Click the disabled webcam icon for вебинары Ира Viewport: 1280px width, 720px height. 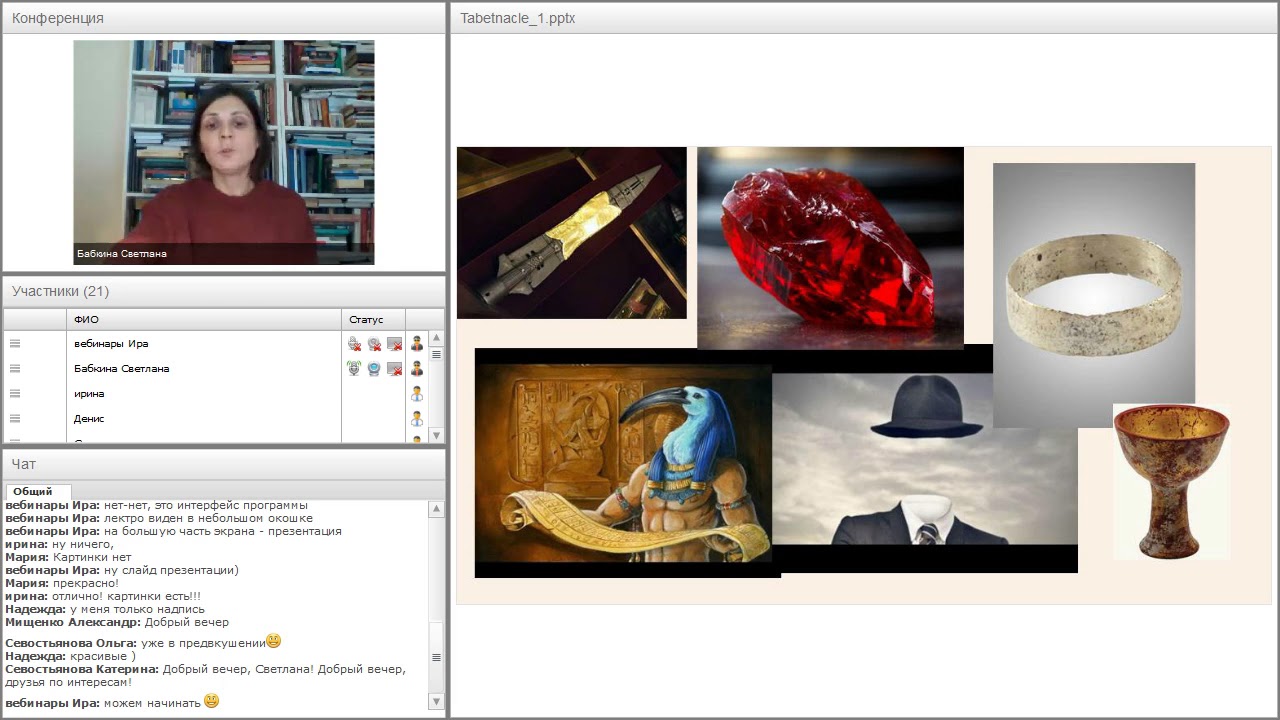[x=374, y=344]
